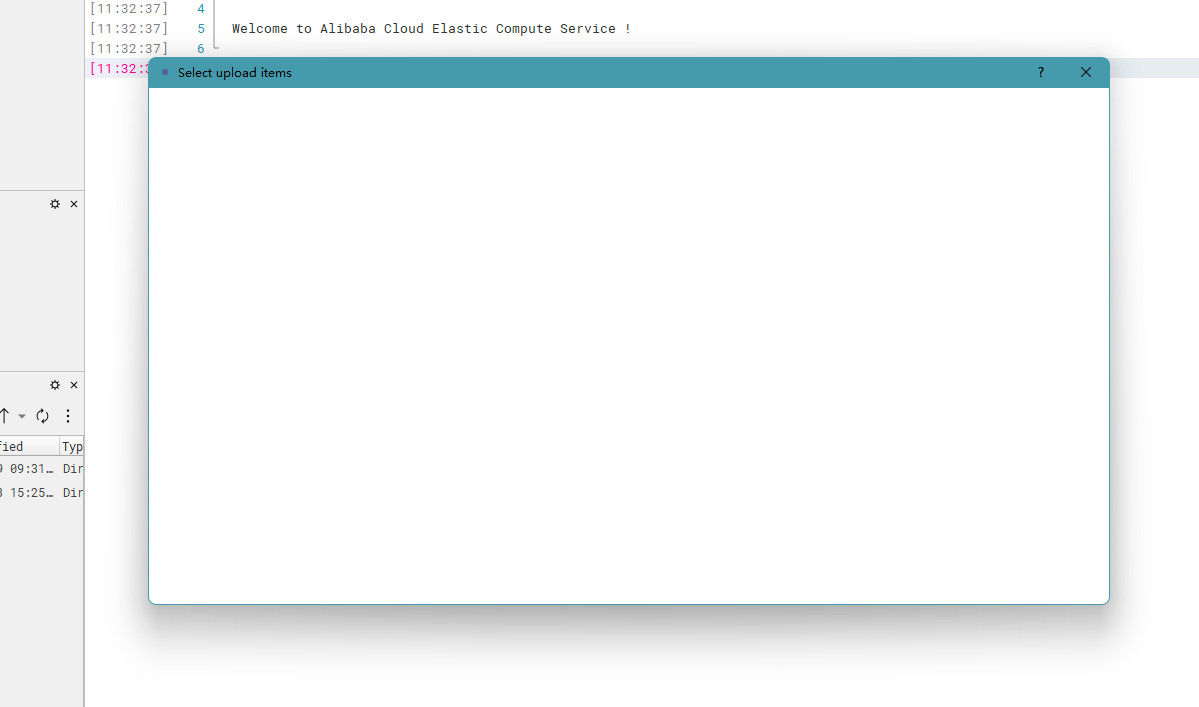Open the file panel's three-dot menu
This screenshot has height=707, width=1199.
pyautogui.click(x=68, y=416)
